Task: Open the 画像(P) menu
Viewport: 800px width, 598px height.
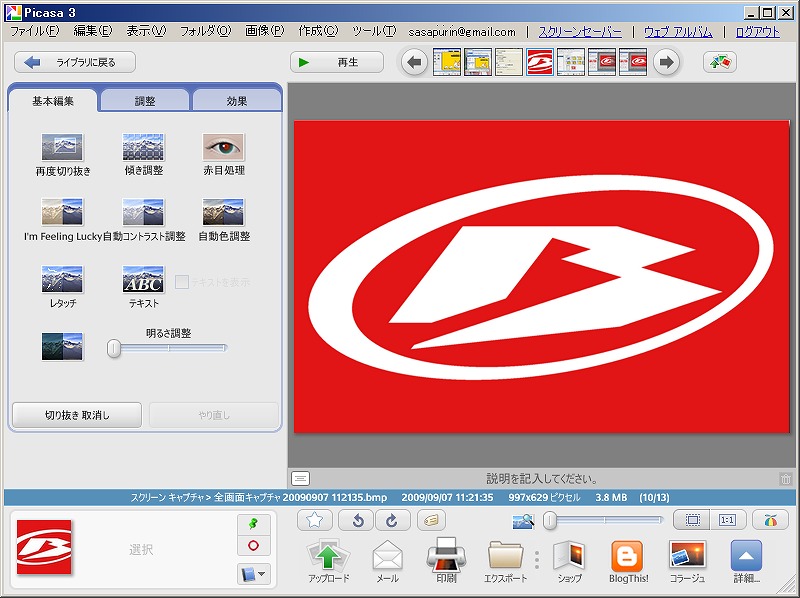Action: click(x=265, y=31)
